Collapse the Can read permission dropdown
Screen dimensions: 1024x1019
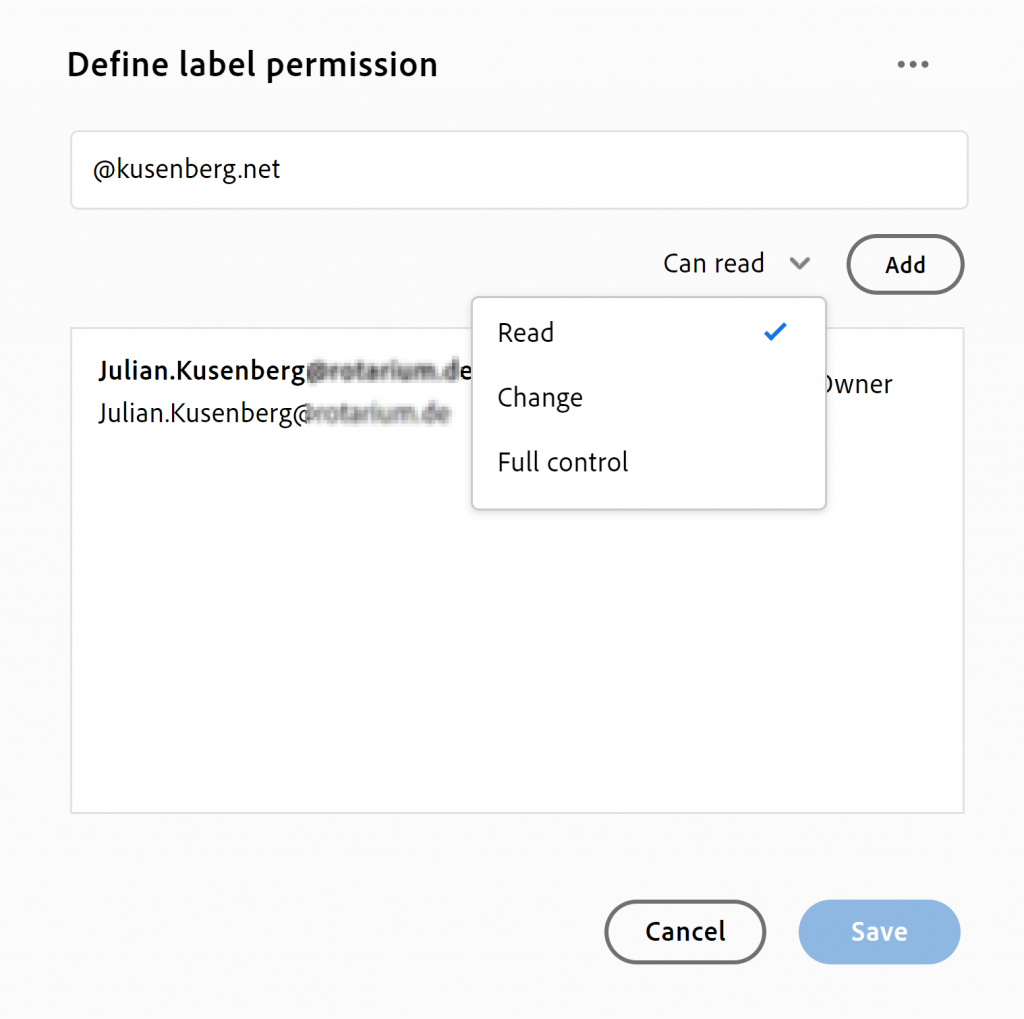[x=714, y=264]
